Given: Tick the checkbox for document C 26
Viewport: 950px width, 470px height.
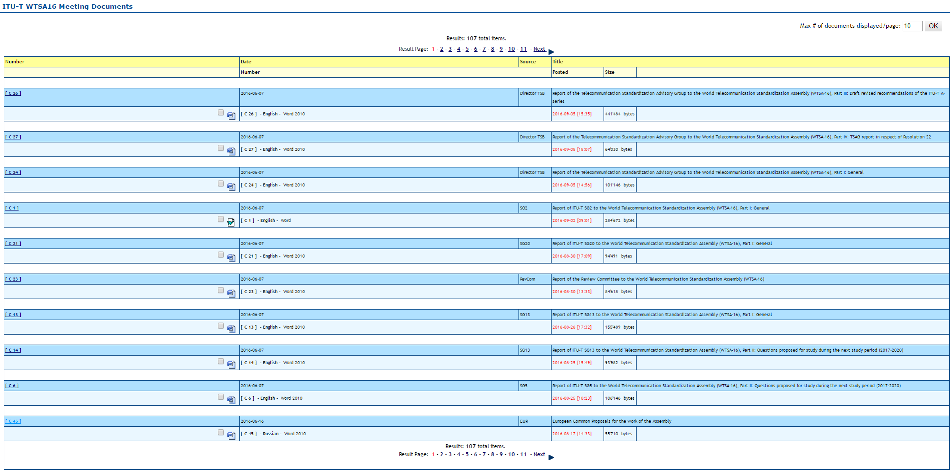Looking at the screenshot, I should (221, 113).
